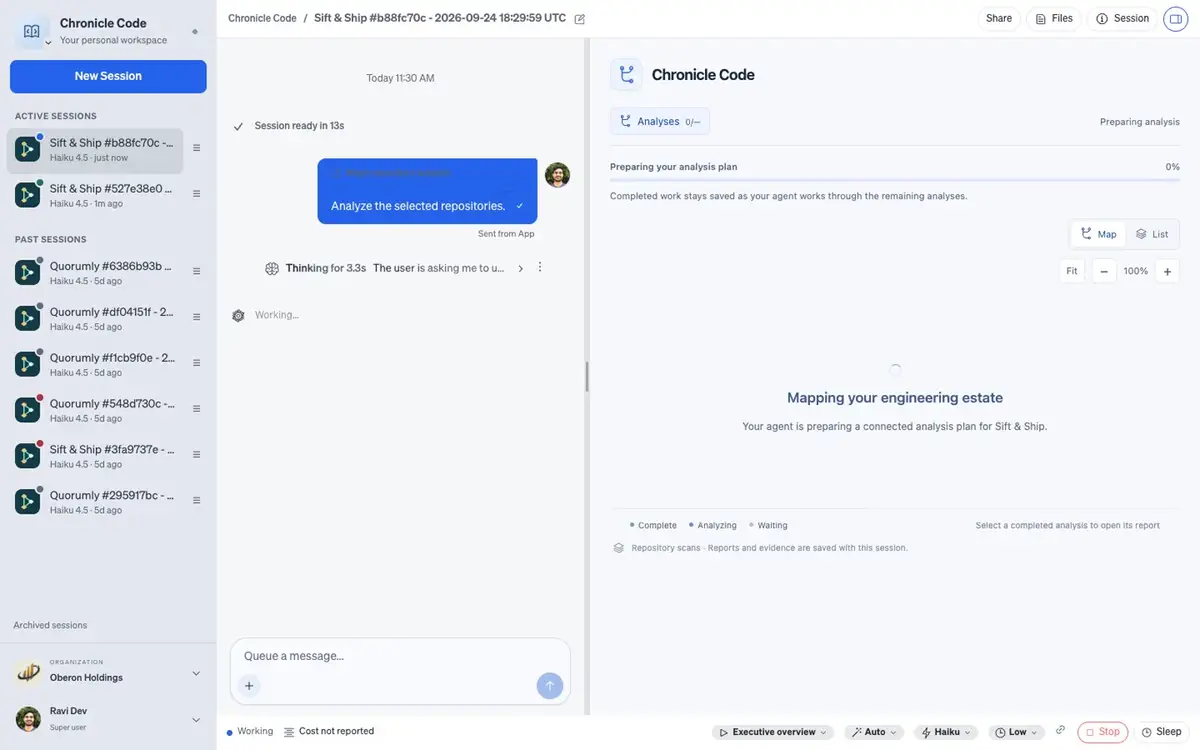1200x750 pixels.
Task: Zoom out with the minus button
Action: coord(1104,271)
